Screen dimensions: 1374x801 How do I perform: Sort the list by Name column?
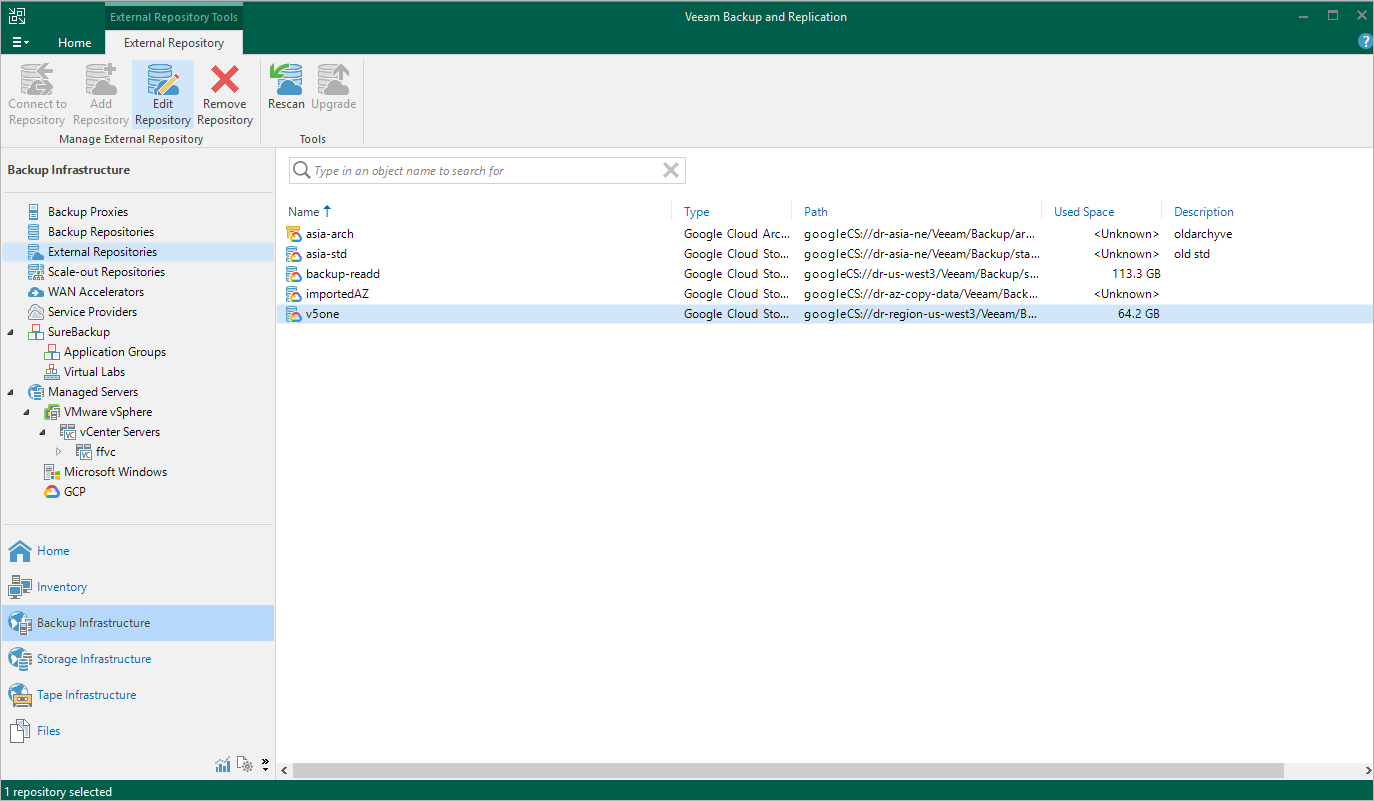pos(303,212)
